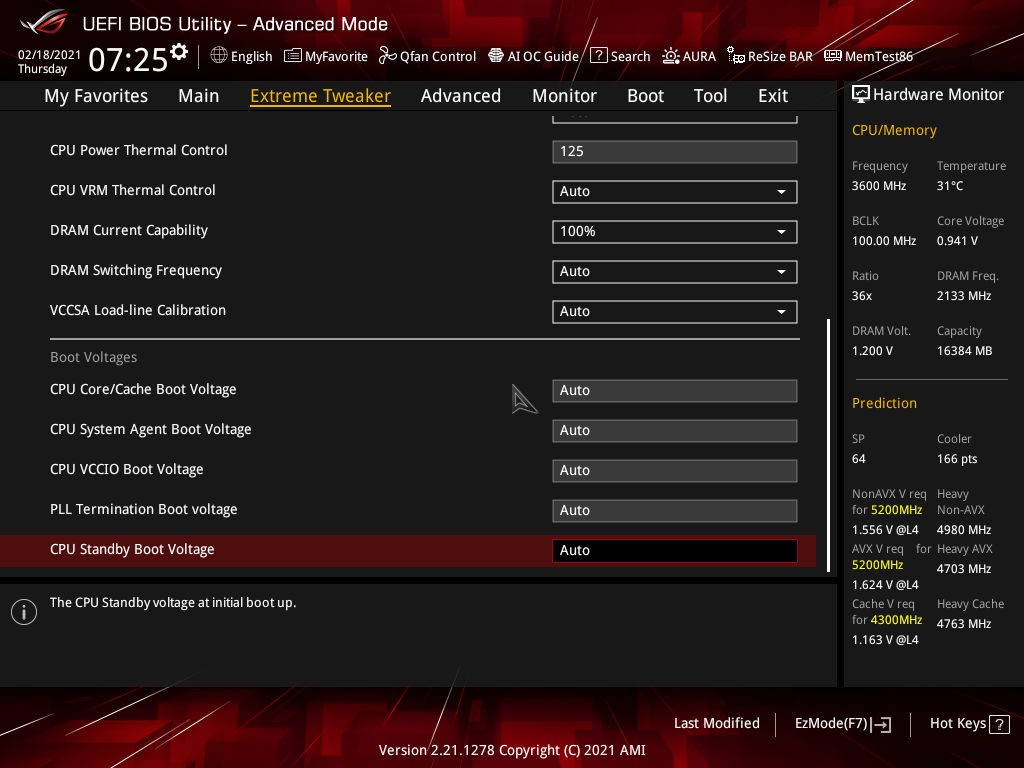Image resolution: width=1024 pixels, height=768 pixels.
Task: Click the 166 pts cooler score
Action: coord(957,459)
